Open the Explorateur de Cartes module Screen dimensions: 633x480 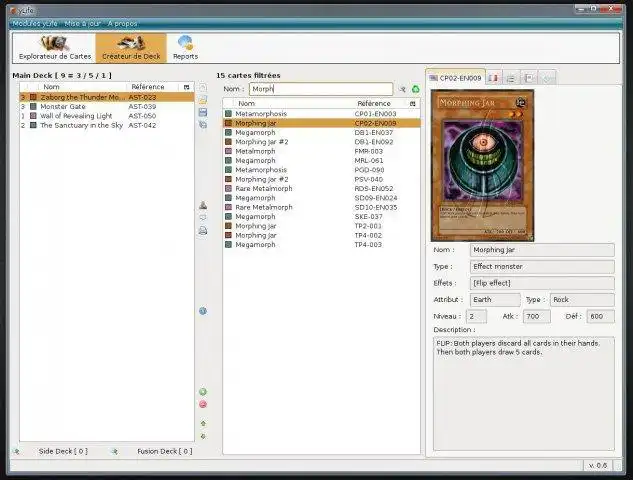pos(55,48)
